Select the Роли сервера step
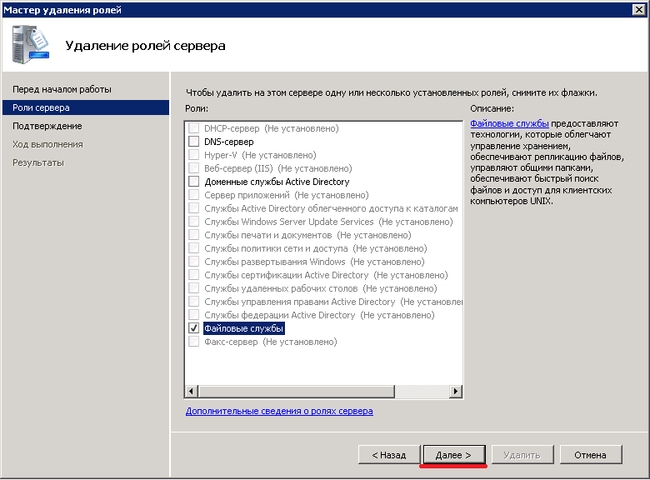This screenshot has height=480, width=650. click(x=86, y=107)
